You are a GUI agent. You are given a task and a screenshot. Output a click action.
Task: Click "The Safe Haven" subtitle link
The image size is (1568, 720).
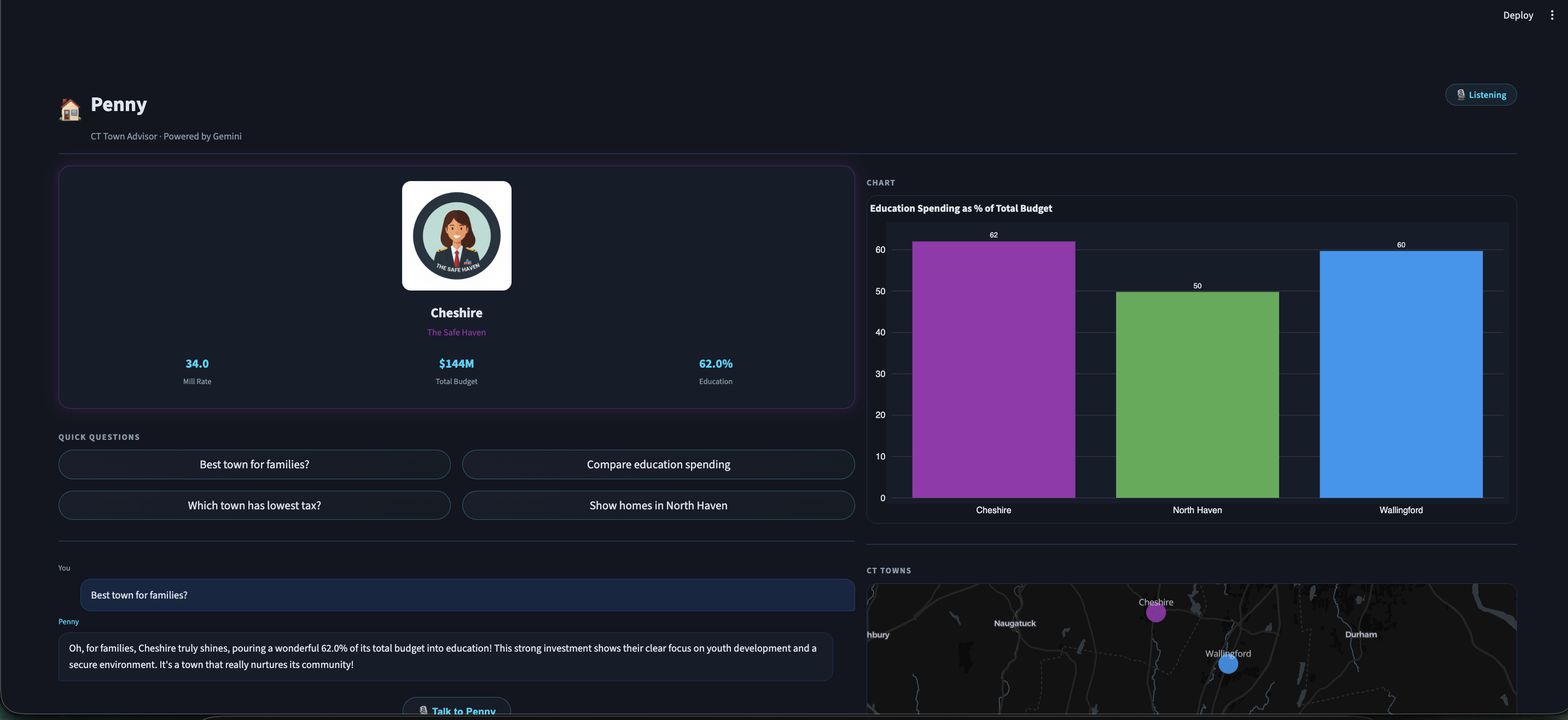456,332
